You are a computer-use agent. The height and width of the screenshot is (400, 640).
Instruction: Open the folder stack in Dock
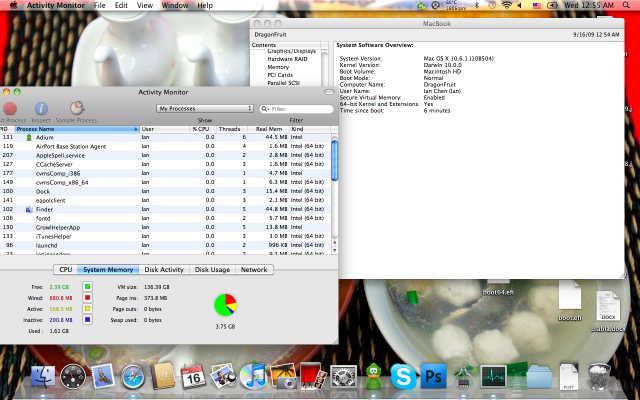pyautogui.click(x=539, y=376)
